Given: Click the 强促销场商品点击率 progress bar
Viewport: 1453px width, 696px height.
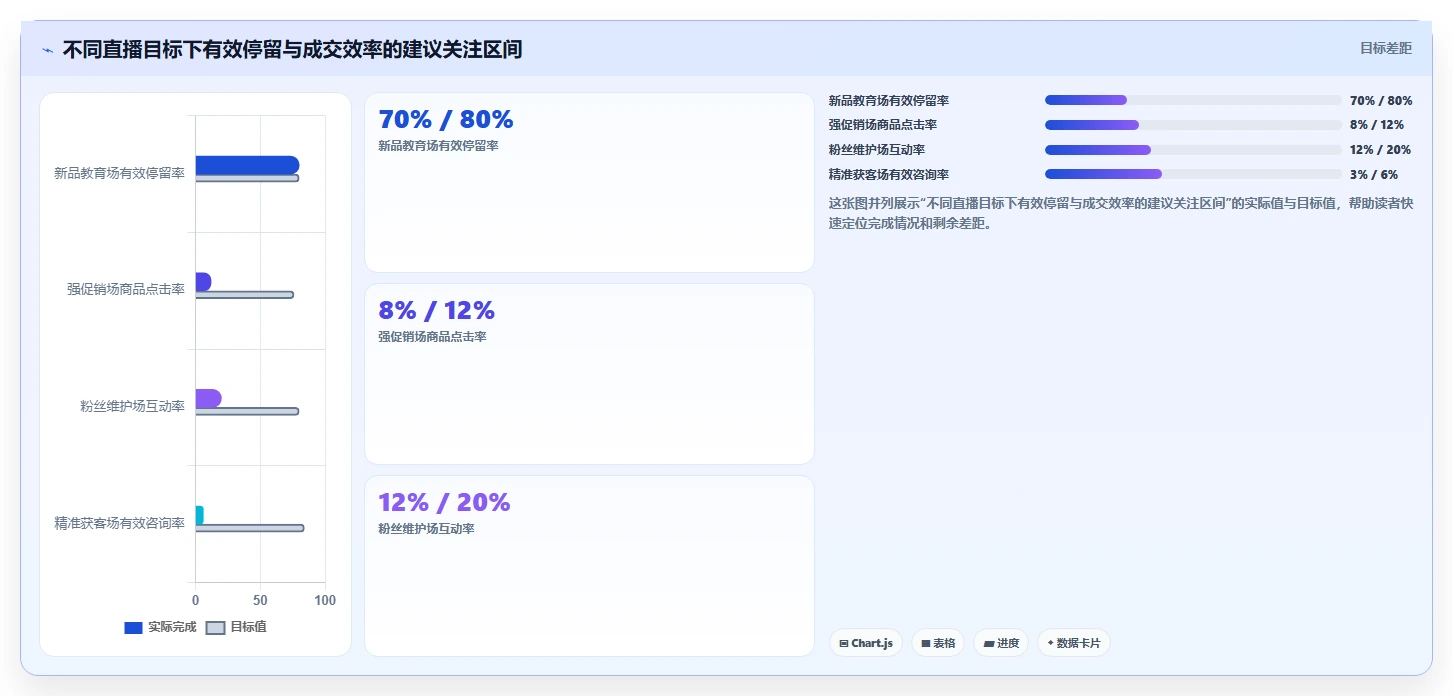Looking at the screenshot, I should coord(1193,125).
